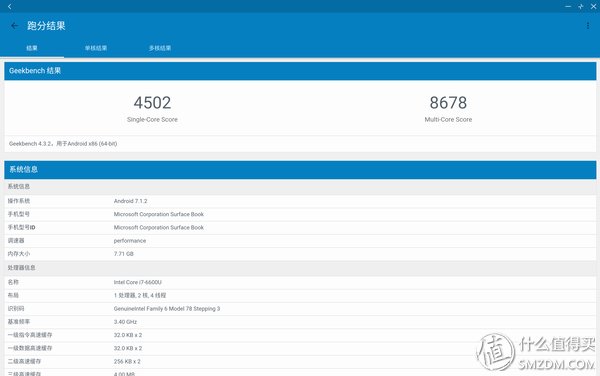Viewport: 600px width, 376px height.
Task: Click the Geekbench 4.3.2 version text
Action: pos(63,144)
